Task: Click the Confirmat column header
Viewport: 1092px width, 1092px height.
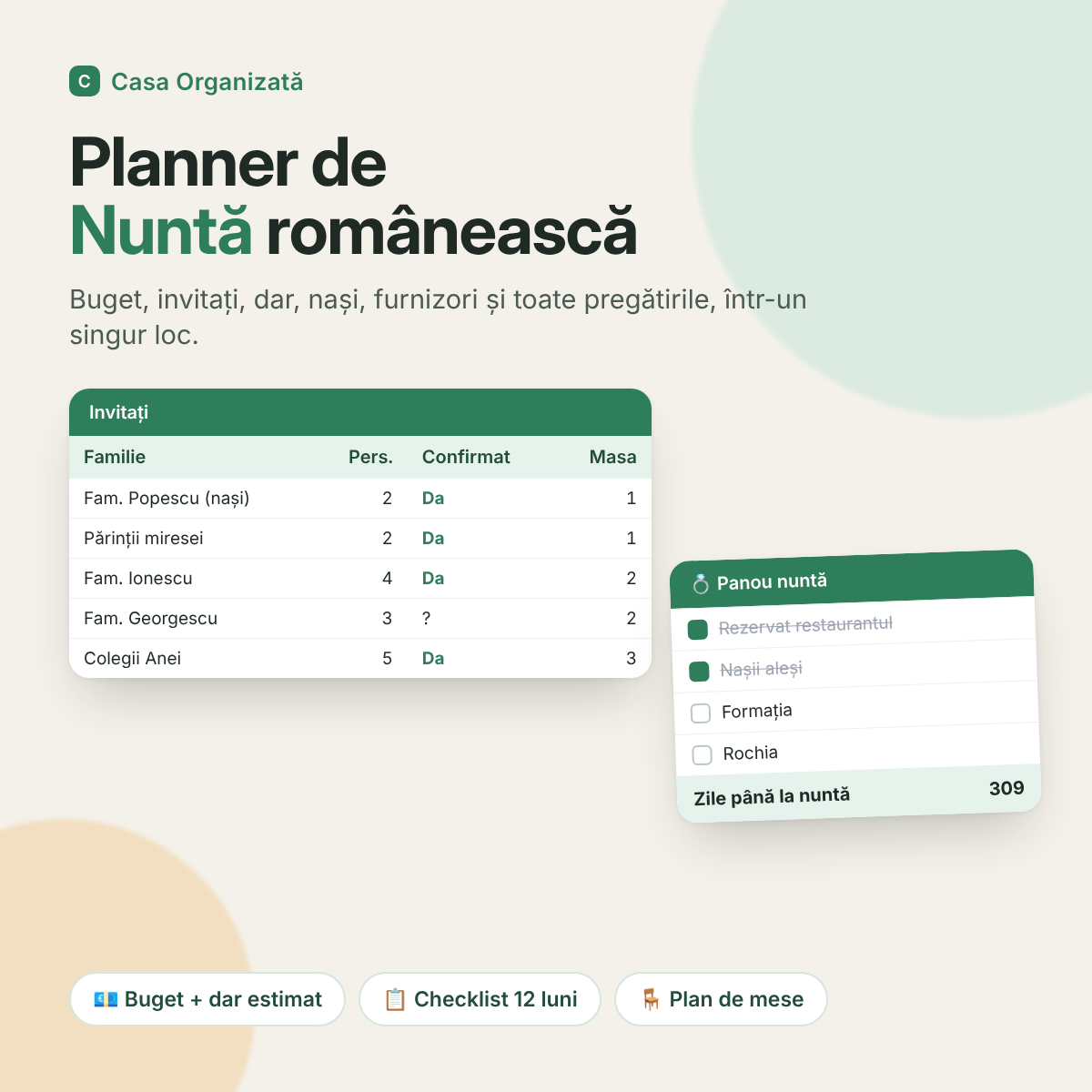Action: click(x=466, y=457)
